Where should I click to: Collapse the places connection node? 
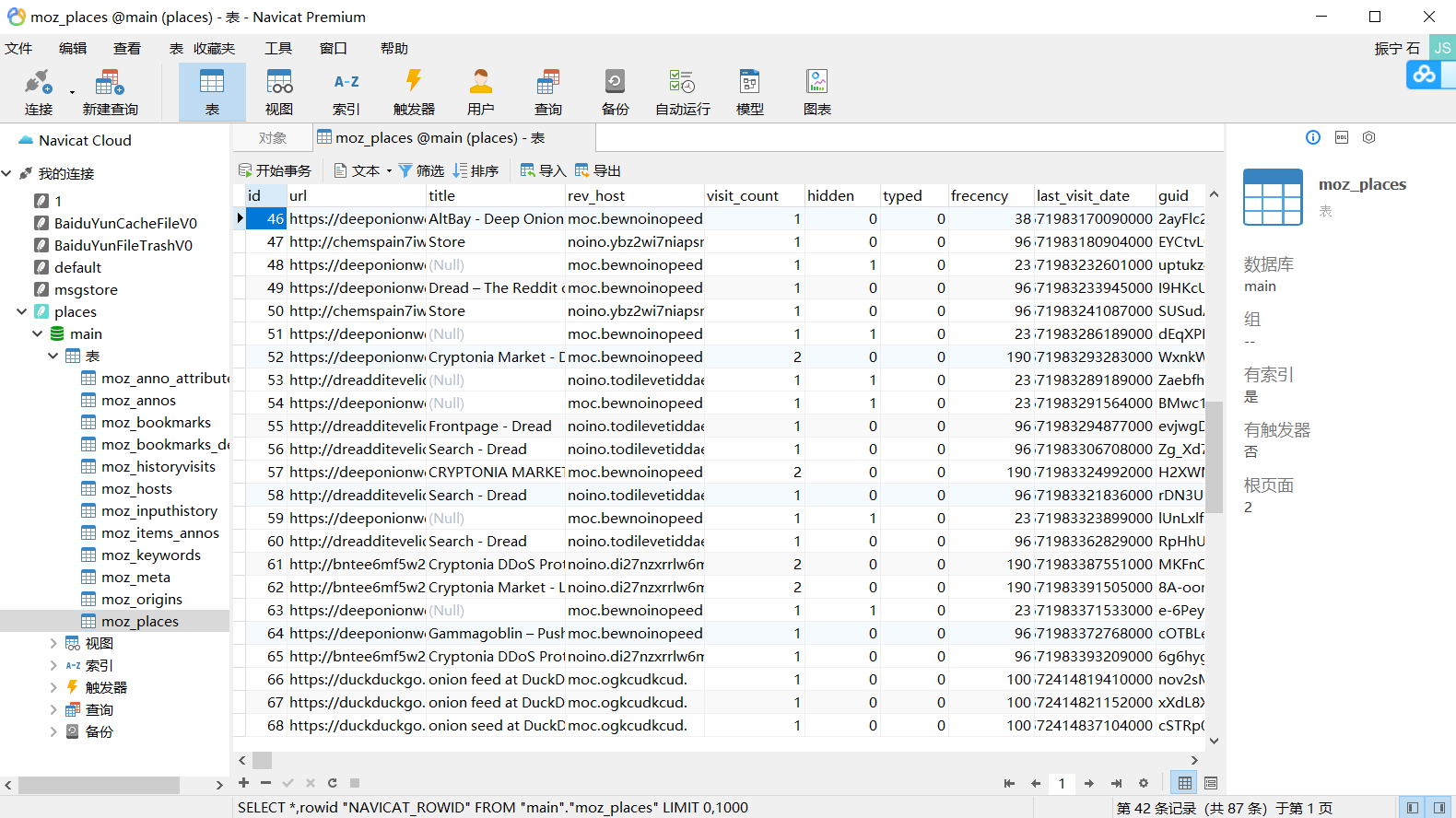click(x=21, y=311)
